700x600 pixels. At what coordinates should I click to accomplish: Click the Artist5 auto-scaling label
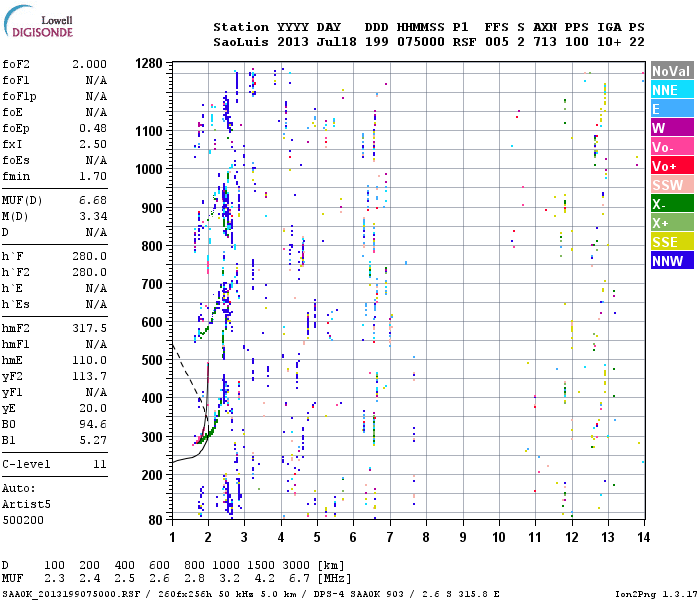click(x=26, y=504)
